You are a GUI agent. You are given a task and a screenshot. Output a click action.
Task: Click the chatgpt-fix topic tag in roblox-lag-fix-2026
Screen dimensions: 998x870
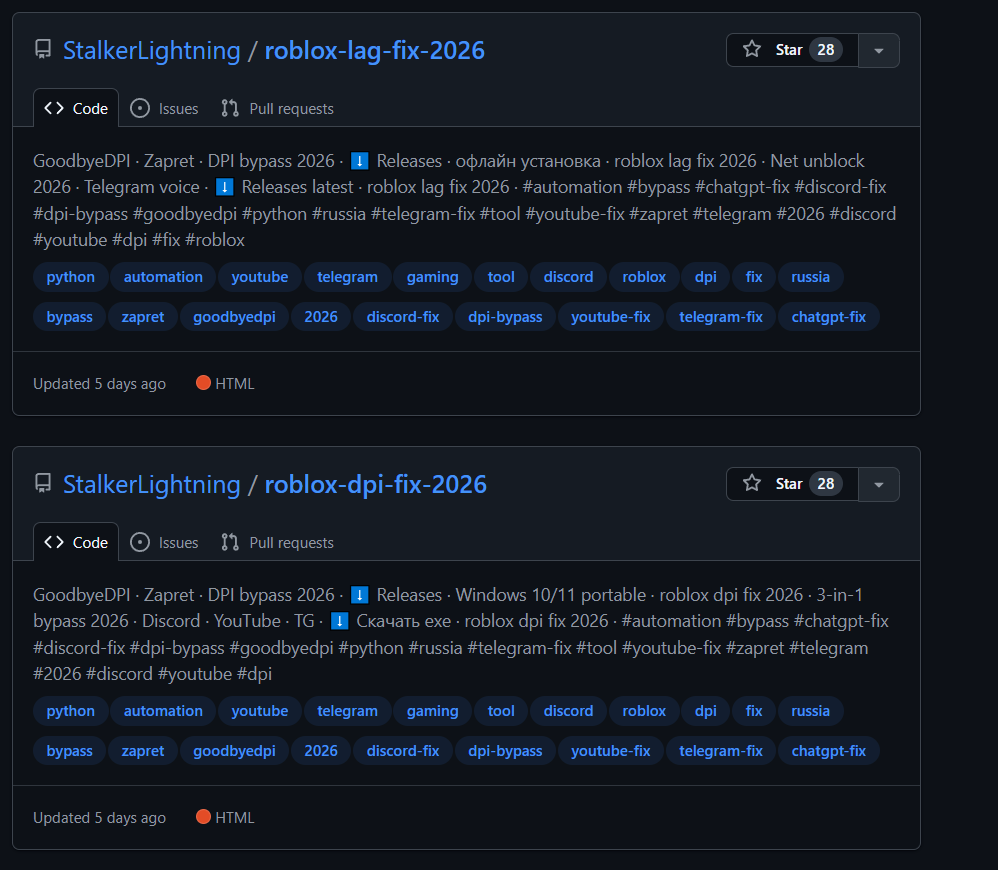coord(829,316)
